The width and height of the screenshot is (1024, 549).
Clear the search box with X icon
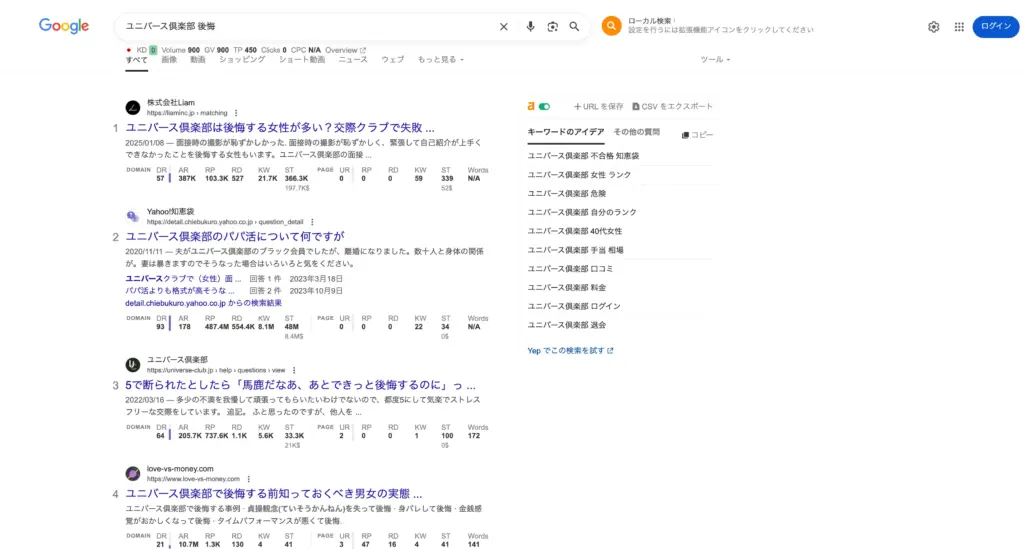click(x=504, y=27)
